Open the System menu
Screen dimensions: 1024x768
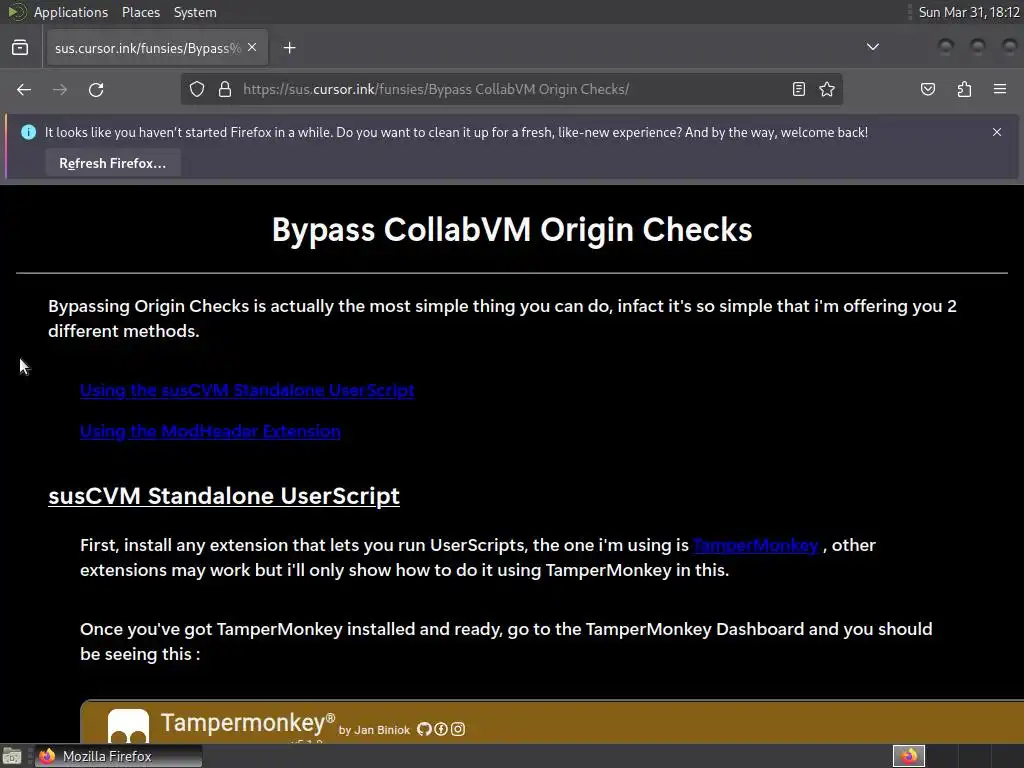click(x=195, y=12)
